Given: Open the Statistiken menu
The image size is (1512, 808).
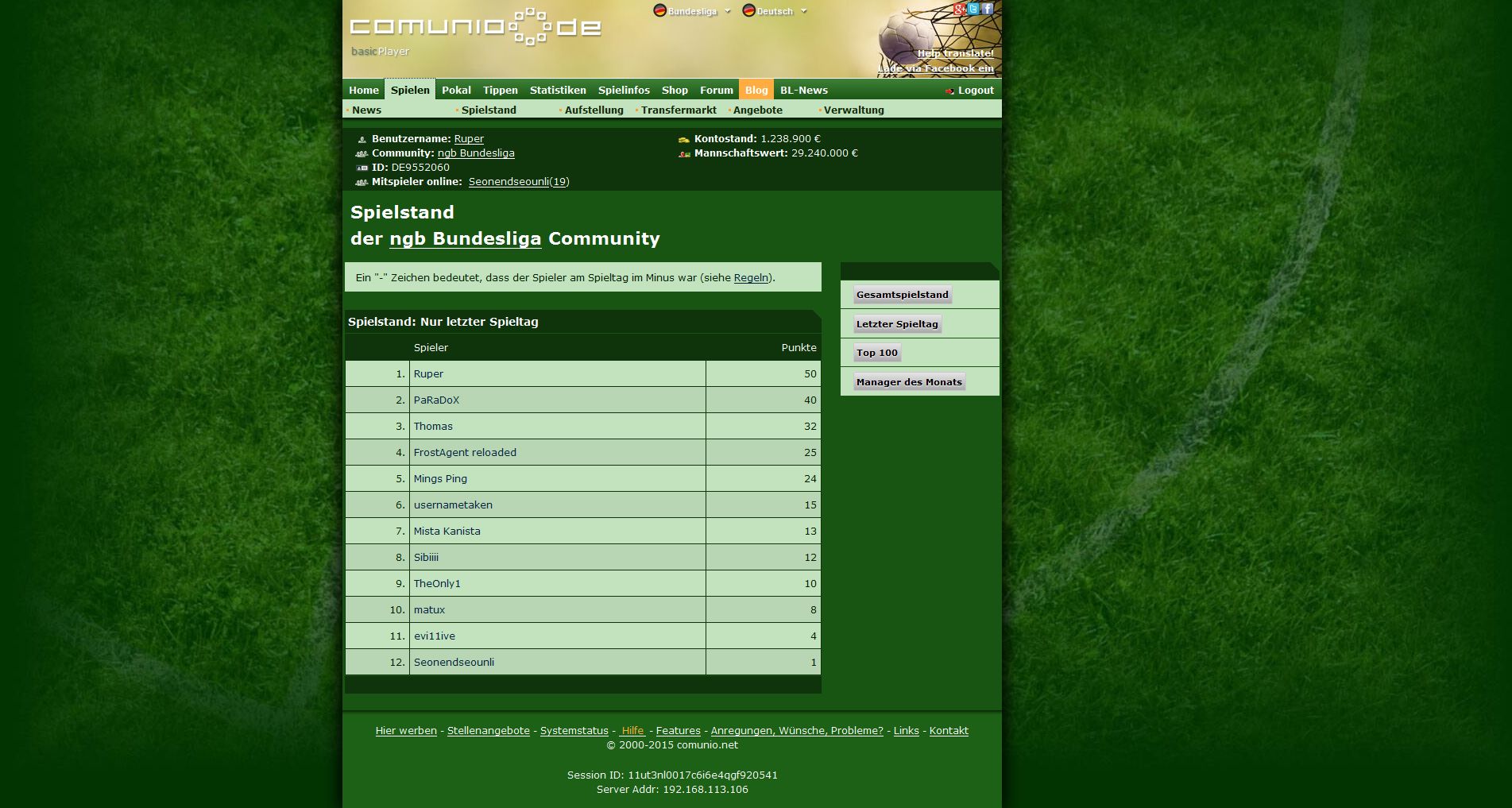Looking at the screenshot, I should pos(558,90).
